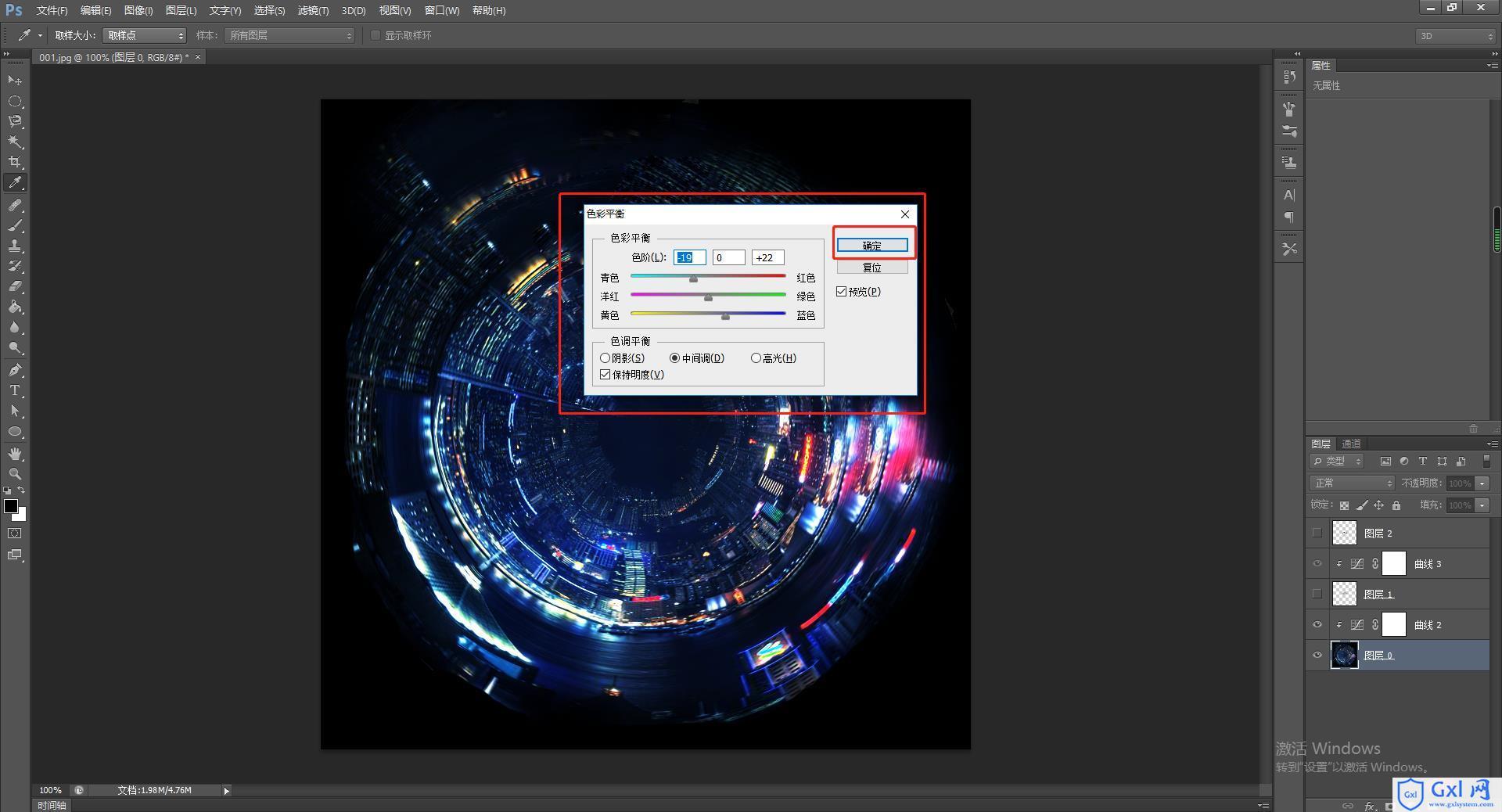Image resolution: width=1502 pixels, height=812 pixels.
Task: Expand the Opacity value dropdown
Action: (x=1482, y=483)
